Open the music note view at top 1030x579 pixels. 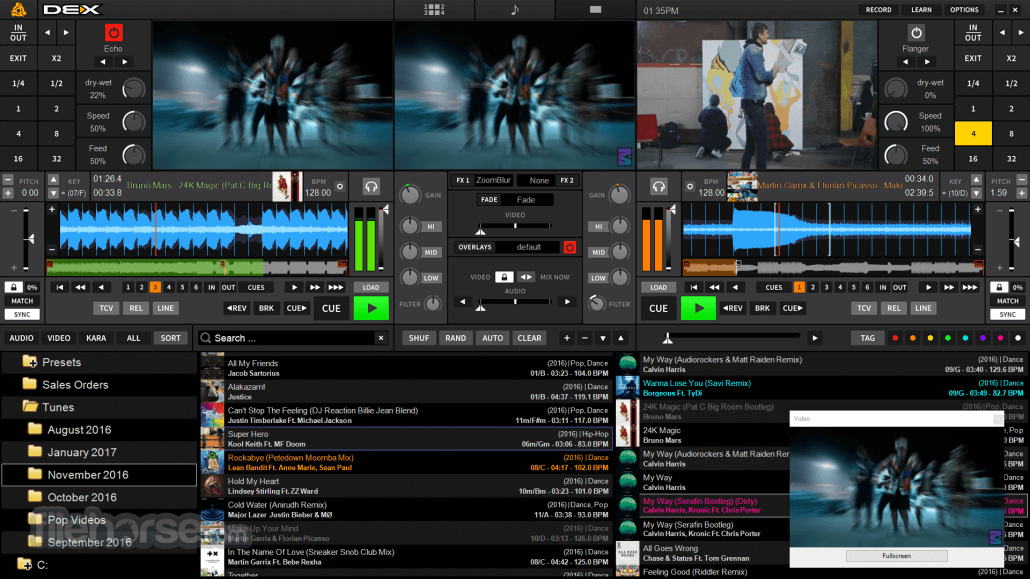(515, 10)
